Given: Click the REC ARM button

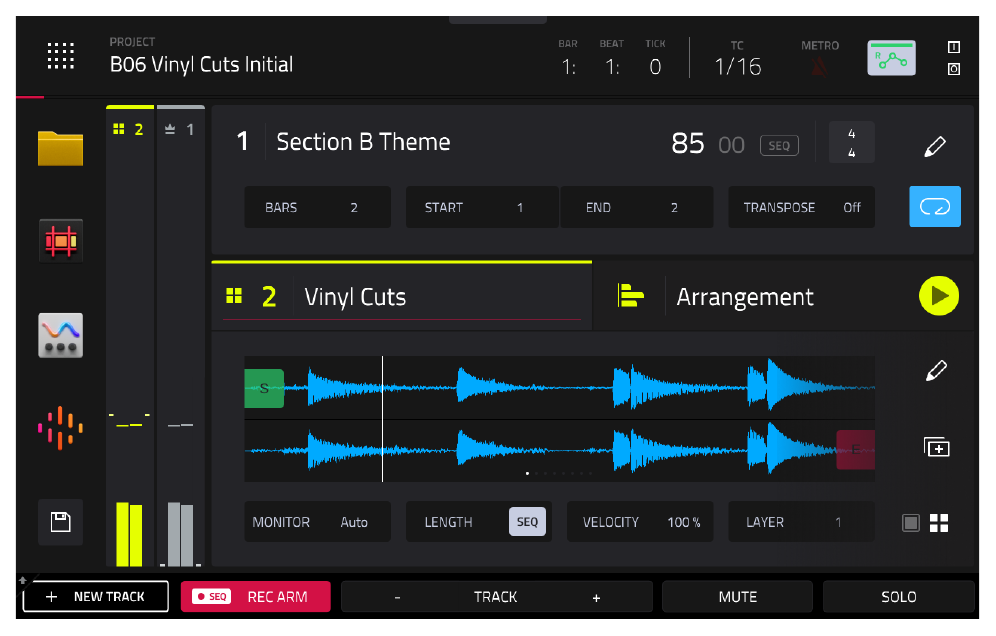Looking at the screenshot, I should click(256, 597).
